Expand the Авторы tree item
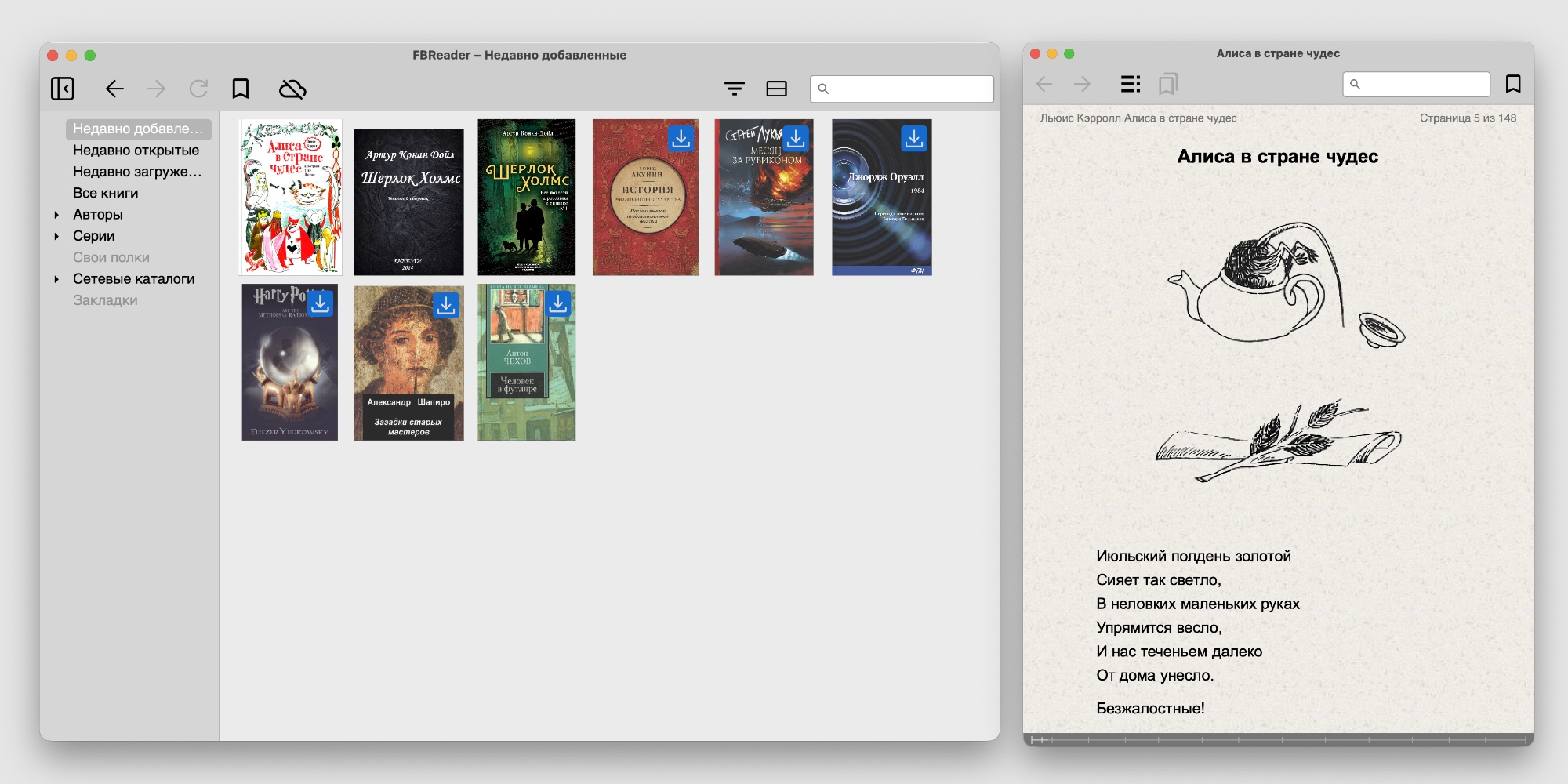 point(56,215)
